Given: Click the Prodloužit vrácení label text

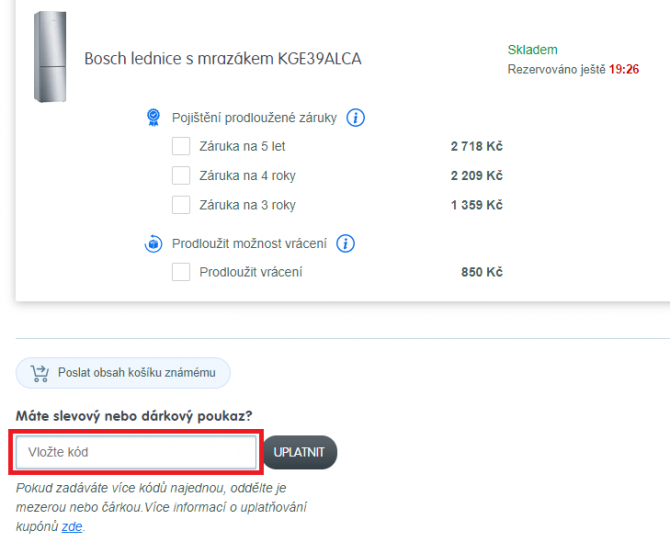Looking at the screenshot, I should point(251,272).
